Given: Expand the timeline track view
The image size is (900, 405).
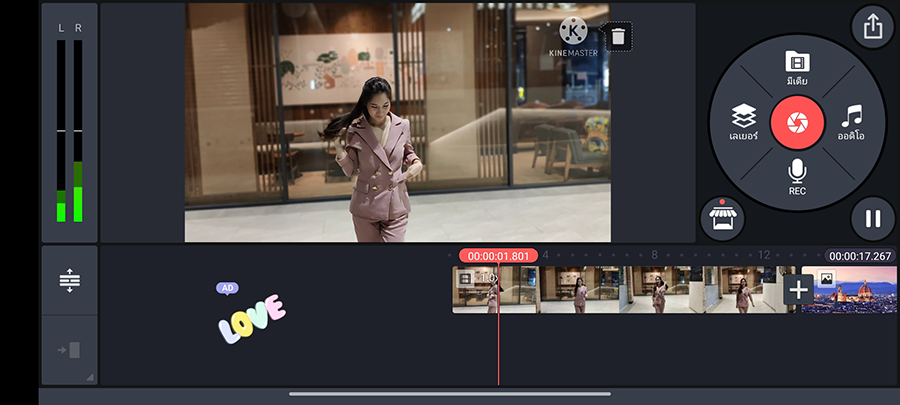Looking at the screenshot, I should (69, 281).
